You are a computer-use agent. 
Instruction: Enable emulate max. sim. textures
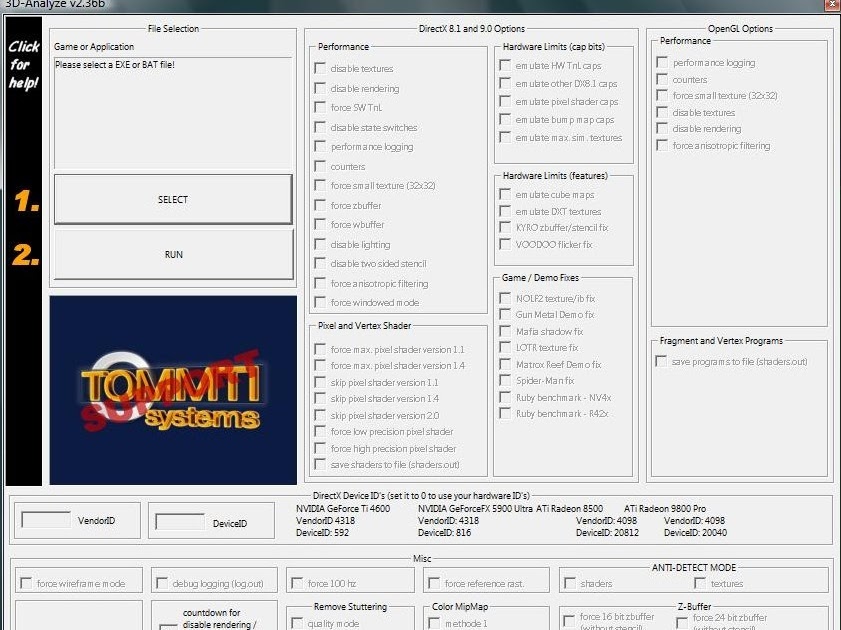[505, 137]
